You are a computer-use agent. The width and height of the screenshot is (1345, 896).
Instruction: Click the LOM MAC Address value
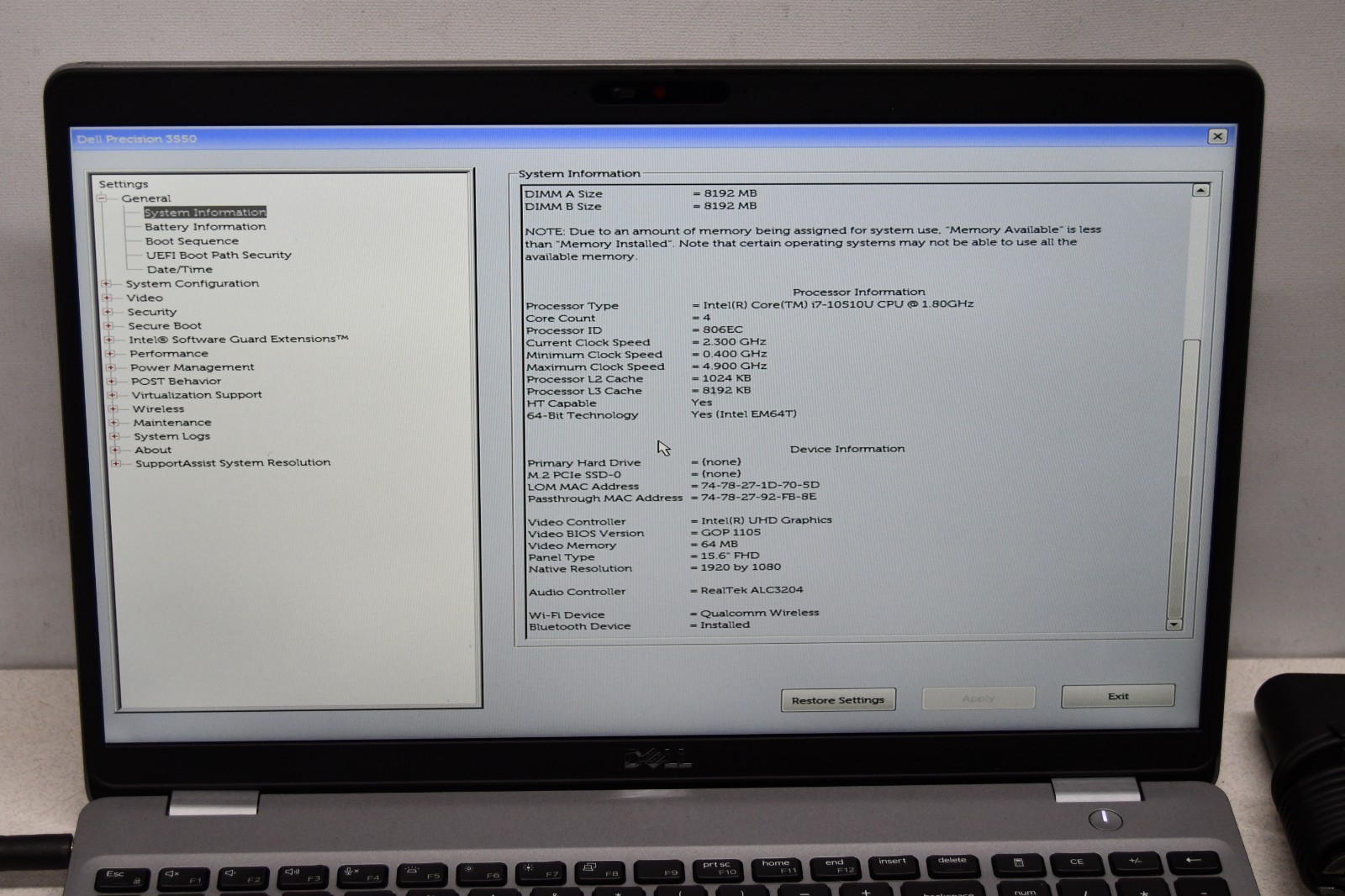pos(760,485)
